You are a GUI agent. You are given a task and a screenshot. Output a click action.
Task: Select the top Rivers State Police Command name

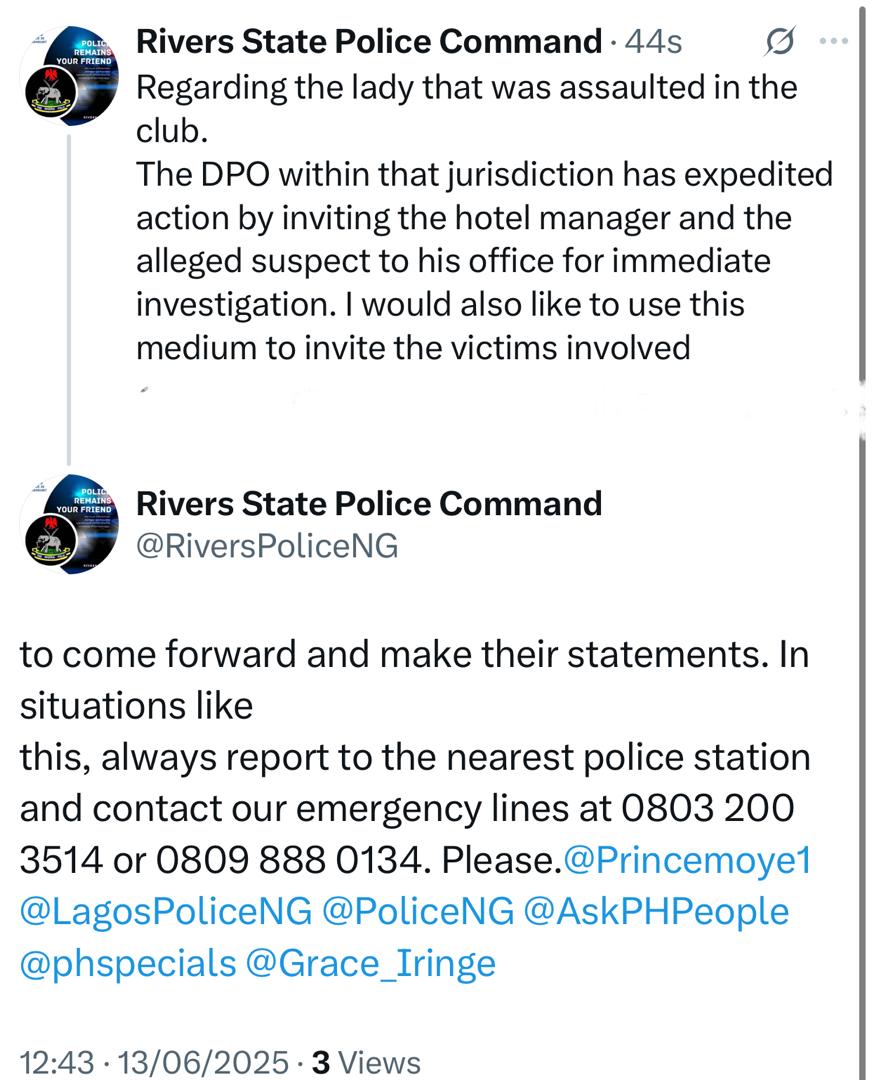click(x=369, y=41)
